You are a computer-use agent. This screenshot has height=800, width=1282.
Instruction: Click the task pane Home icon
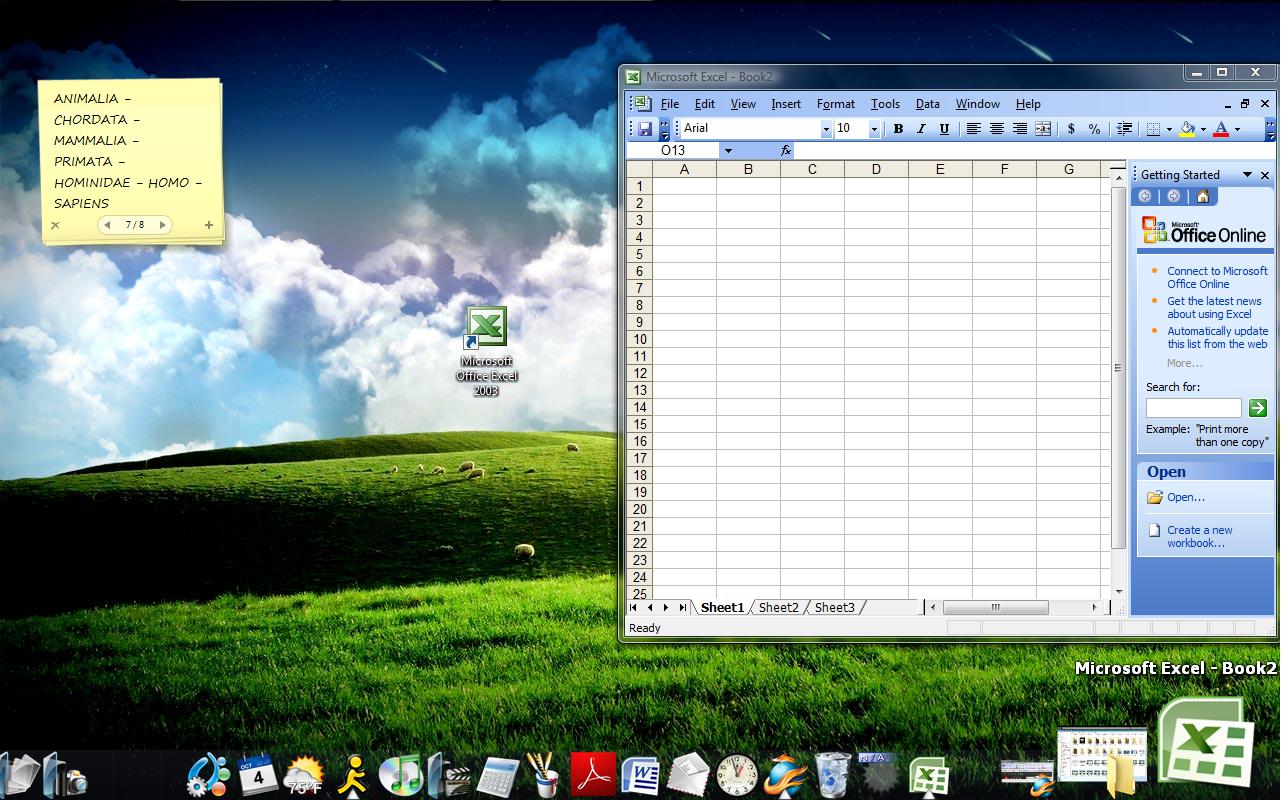click(1203, 196)
